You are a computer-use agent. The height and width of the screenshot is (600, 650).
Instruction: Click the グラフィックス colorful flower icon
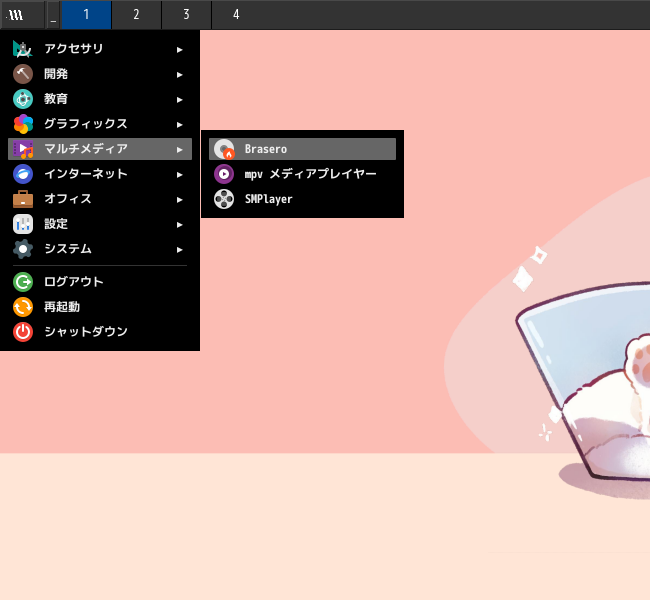(x=23, y=124)
